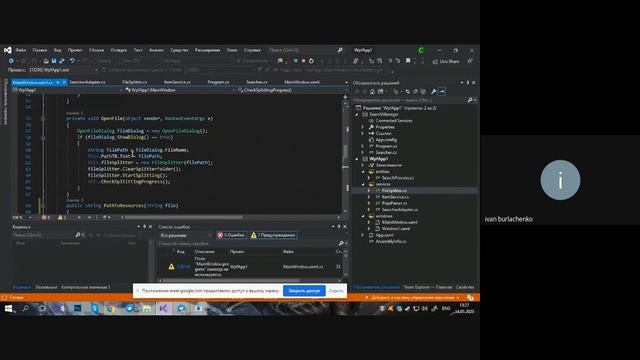Click Add to source control in status bar
Screen dimensions: 640x360
(412, 298)
